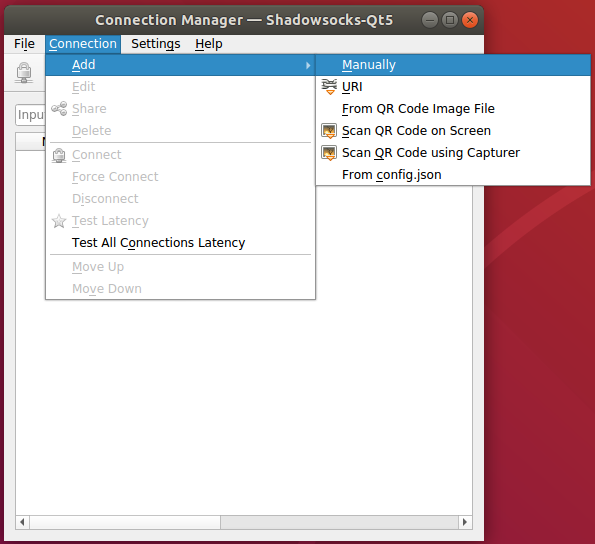Screen dimensions: 595x544
Task: Choose Manually from the Add submenu
Action: (x=453, y=65)
